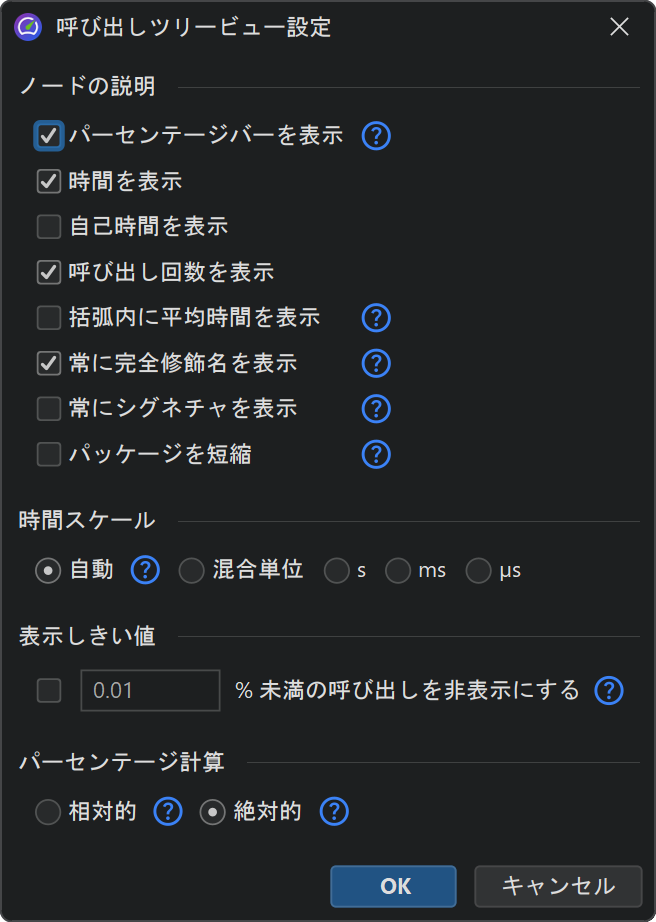Enable the threshold checkbox under 表示しきい値
656x922 pixels.
[x=49, y=690]
